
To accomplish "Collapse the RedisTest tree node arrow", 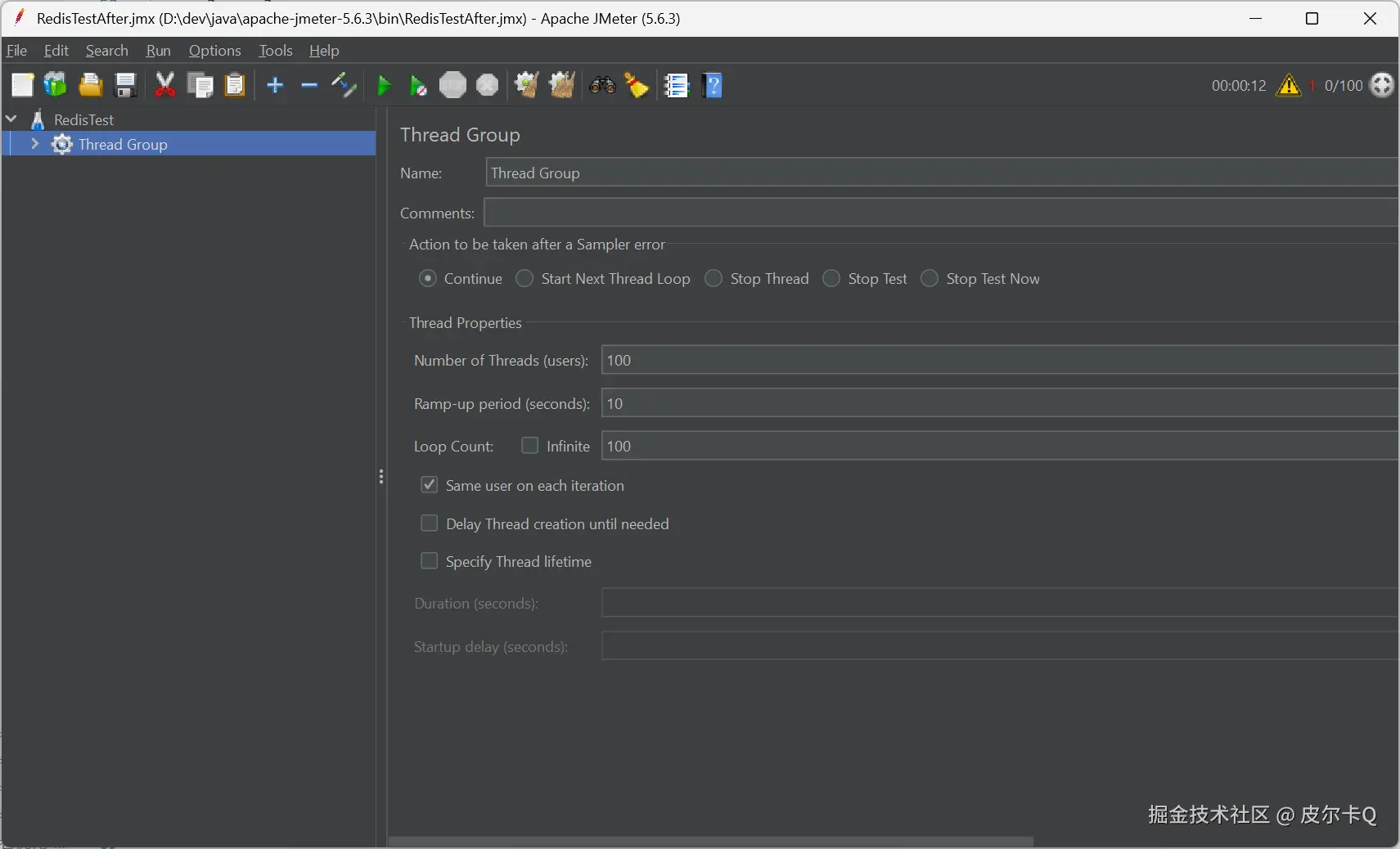I will point(11,119).
